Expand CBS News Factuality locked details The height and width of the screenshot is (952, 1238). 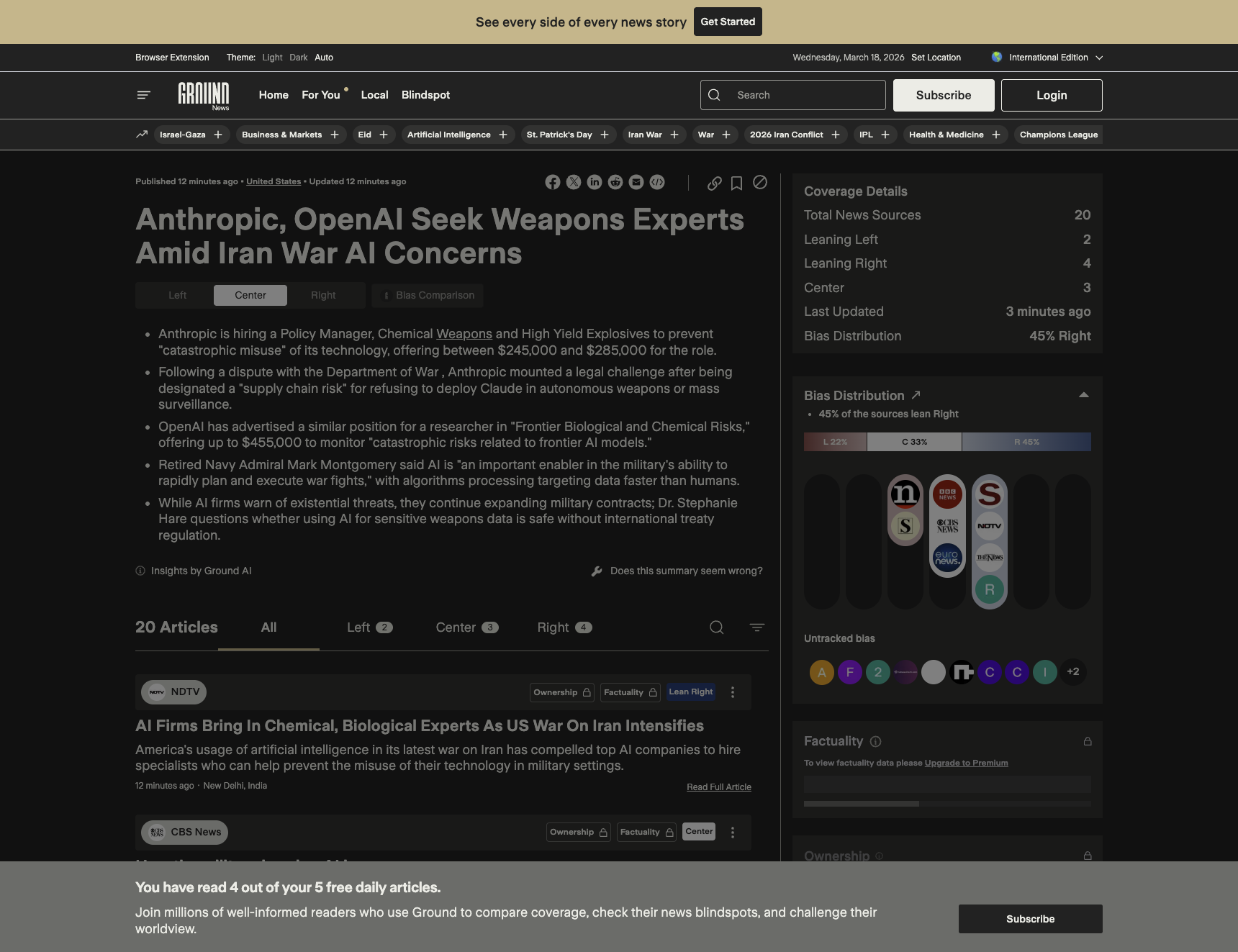tap(646, 833)
